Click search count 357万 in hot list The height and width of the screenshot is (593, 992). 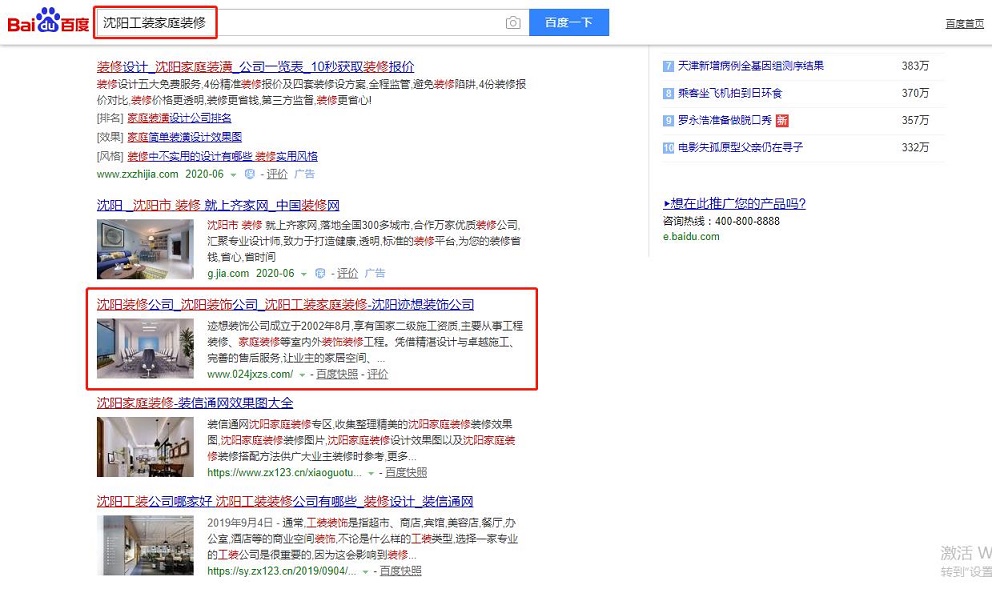(915, 120)
